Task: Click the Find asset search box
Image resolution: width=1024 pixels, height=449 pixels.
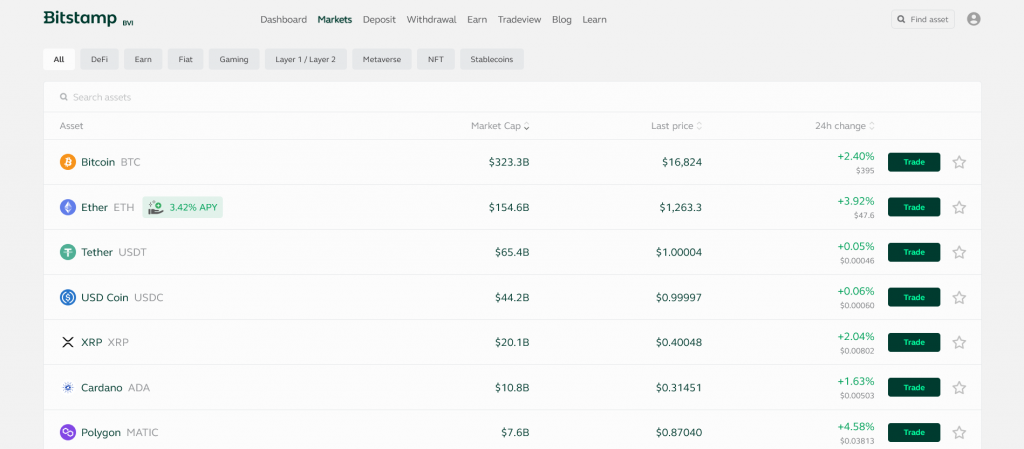Action: pos(923,20)
